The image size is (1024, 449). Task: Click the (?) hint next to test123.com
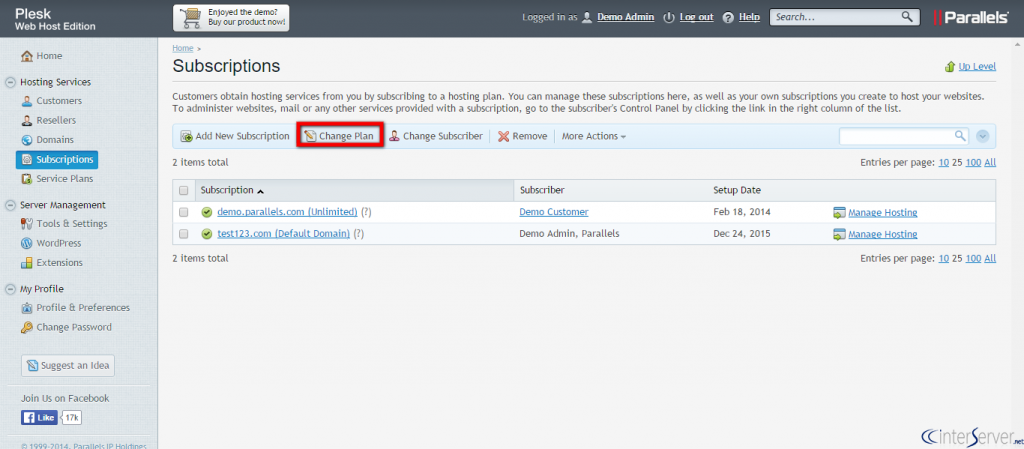(359, 234)
